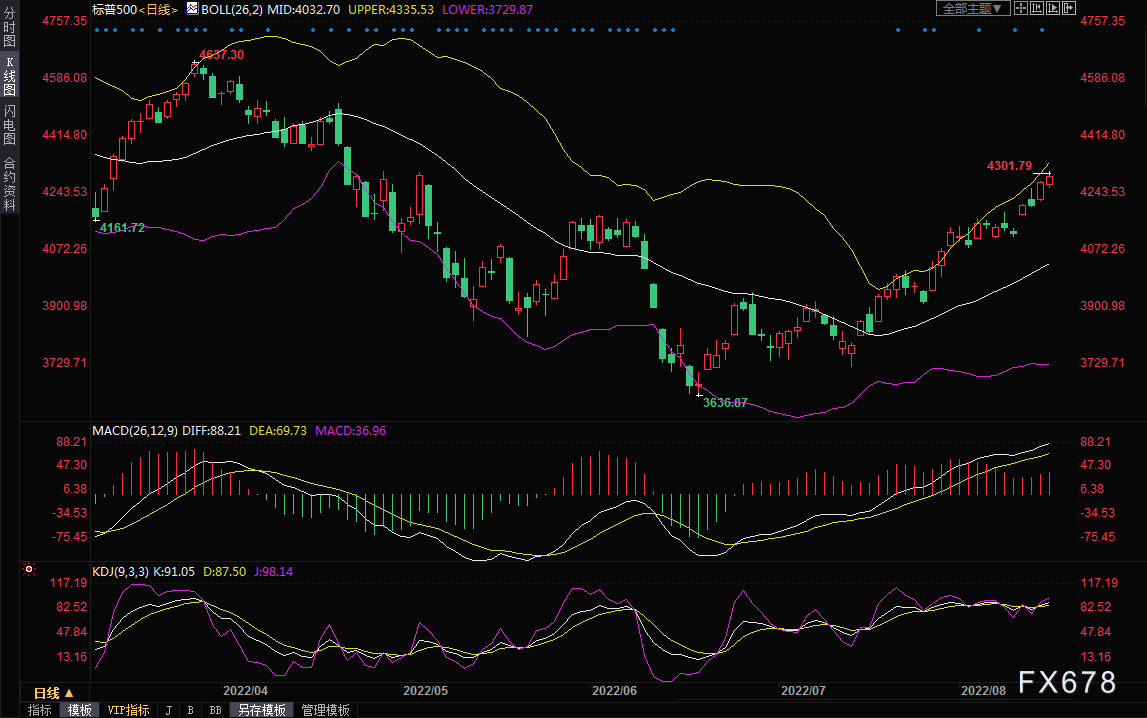Click the left MACD axis 47.30 value

click(x=72, y=465)
